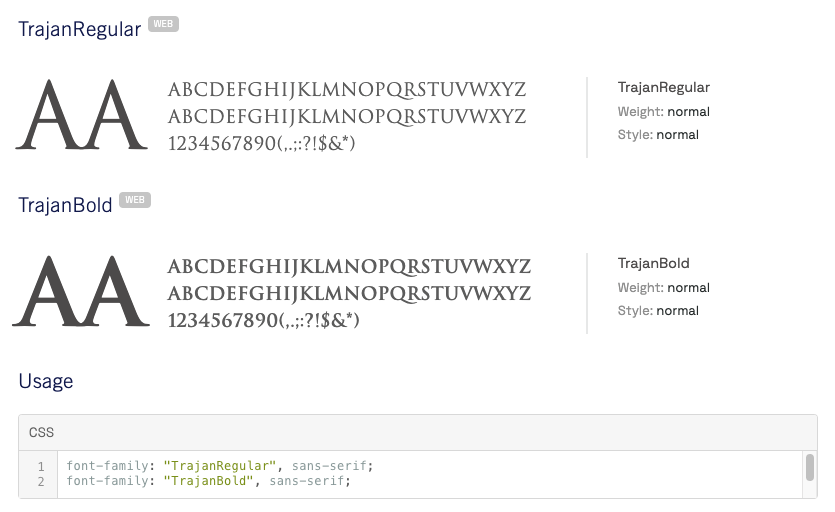The width and height of the screenshot is (835, 512).
Task: Click first alphabet line of TrajanRegular specimen
Action: [x=347, y=90]
